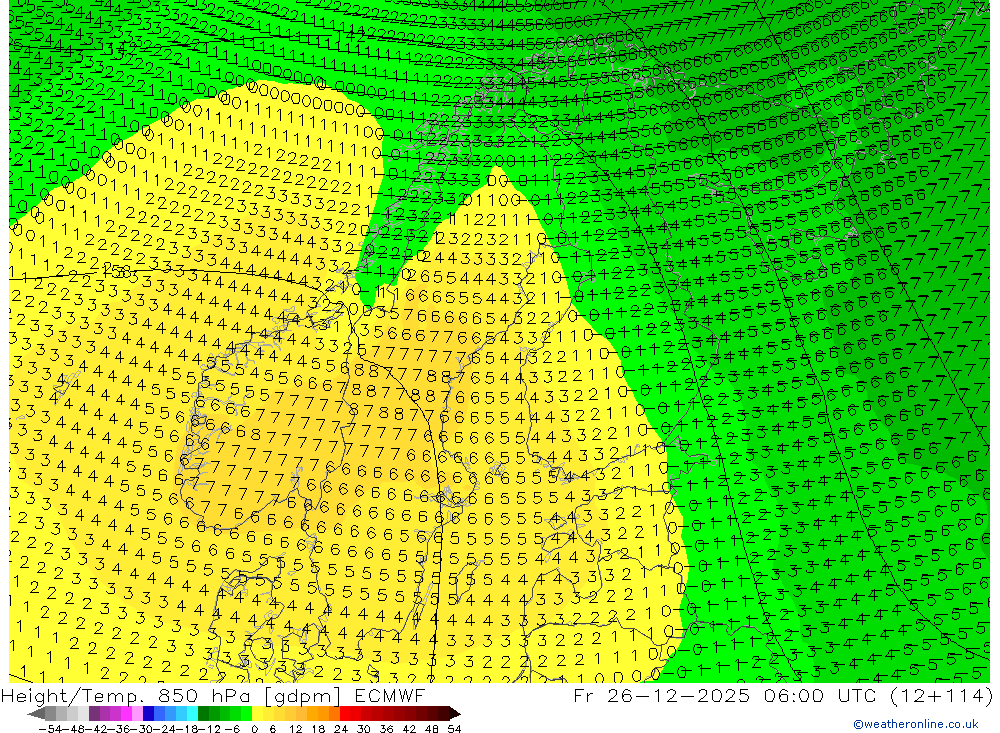The height and width of the screenshot is (733, 1000).
Task: Click the legend value 30
Action: tap(364, 729)
